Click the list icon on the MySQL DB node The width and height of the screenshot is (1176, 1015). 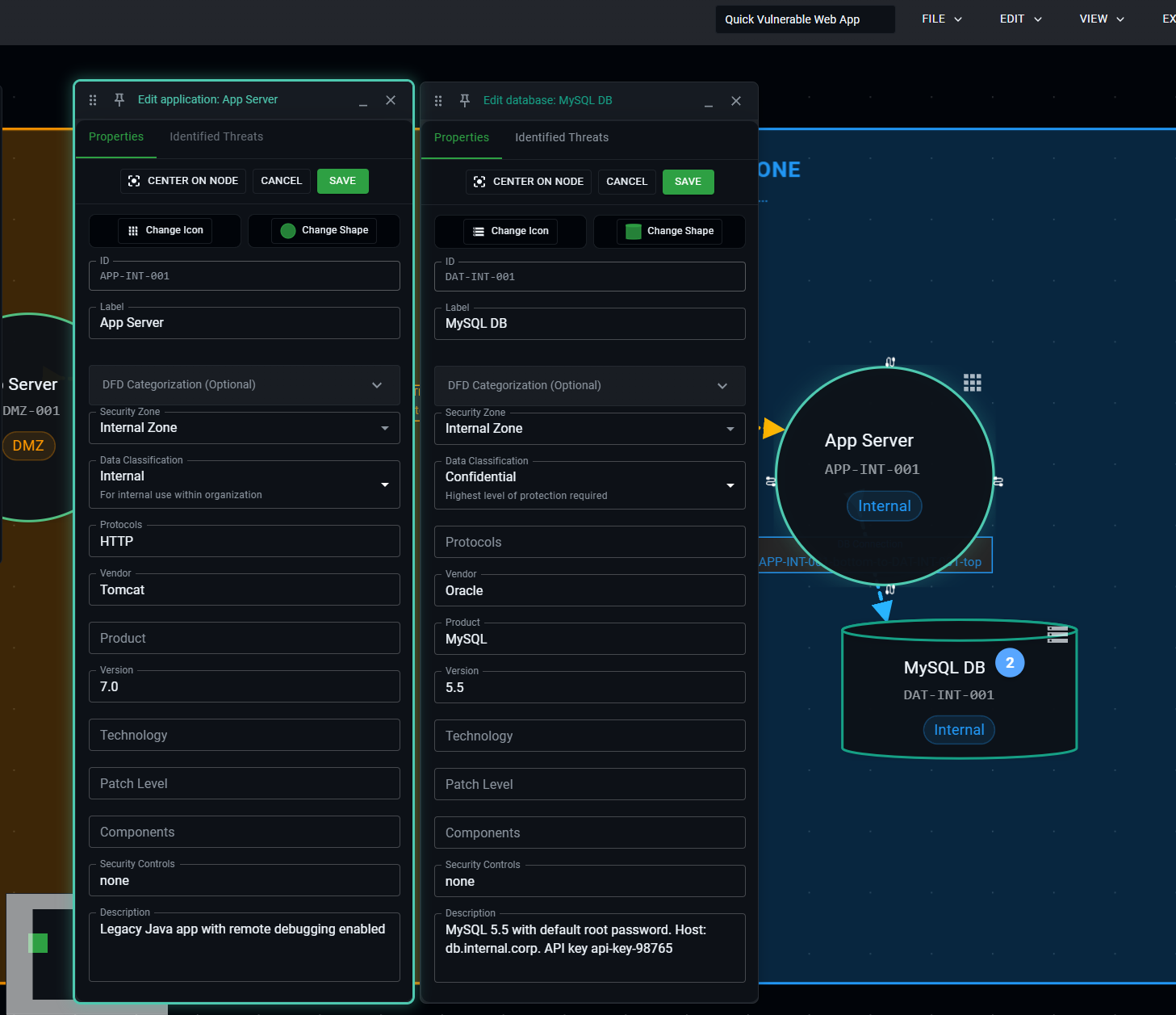pyautogui.click(x=1057, y=634)
